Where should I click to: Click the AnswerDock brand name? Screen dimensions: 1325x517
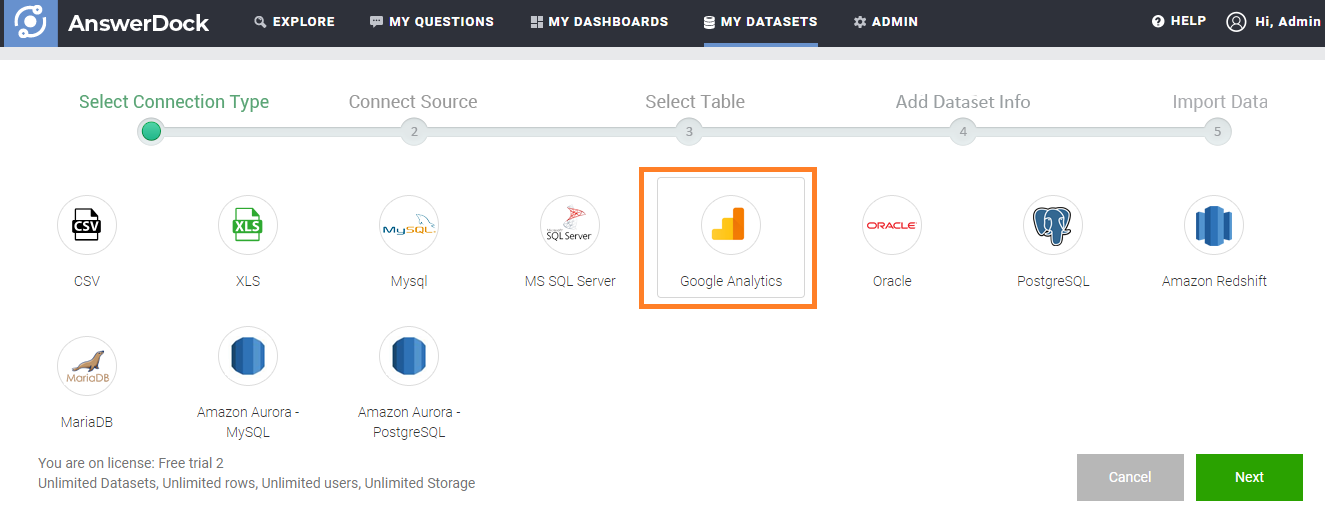click(139, 23)
